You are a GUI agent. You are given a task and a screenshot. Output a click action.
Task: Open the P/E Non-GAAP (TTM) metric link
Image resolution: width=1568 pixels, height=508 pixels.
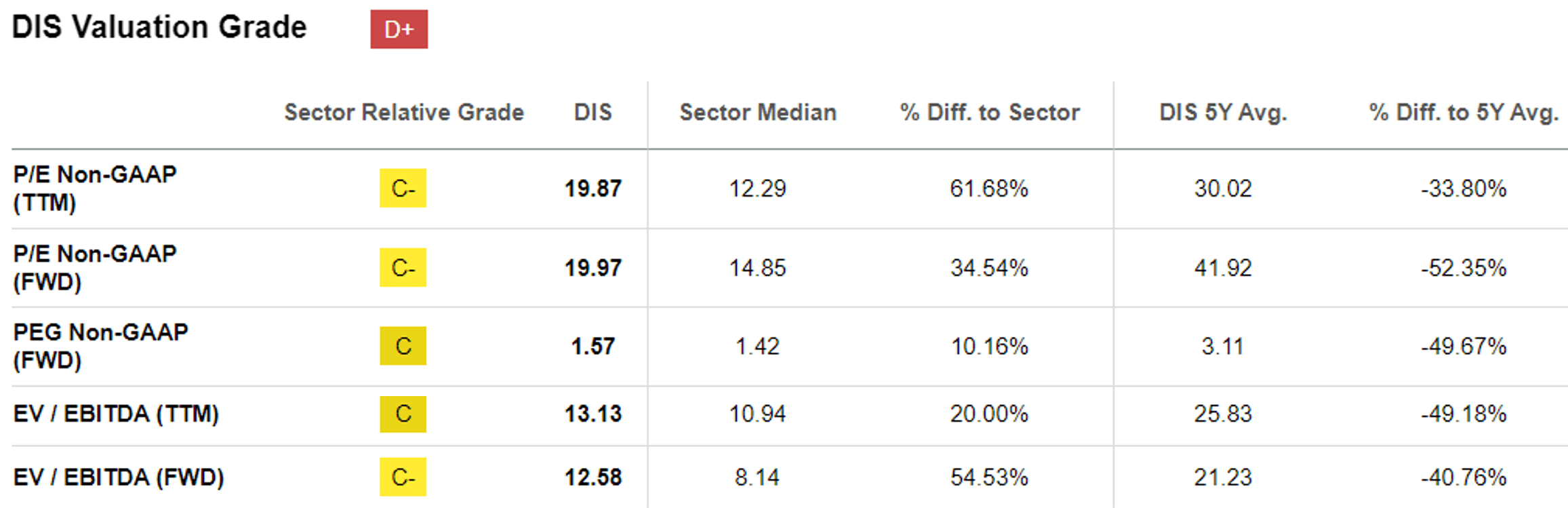coord(95,188)
